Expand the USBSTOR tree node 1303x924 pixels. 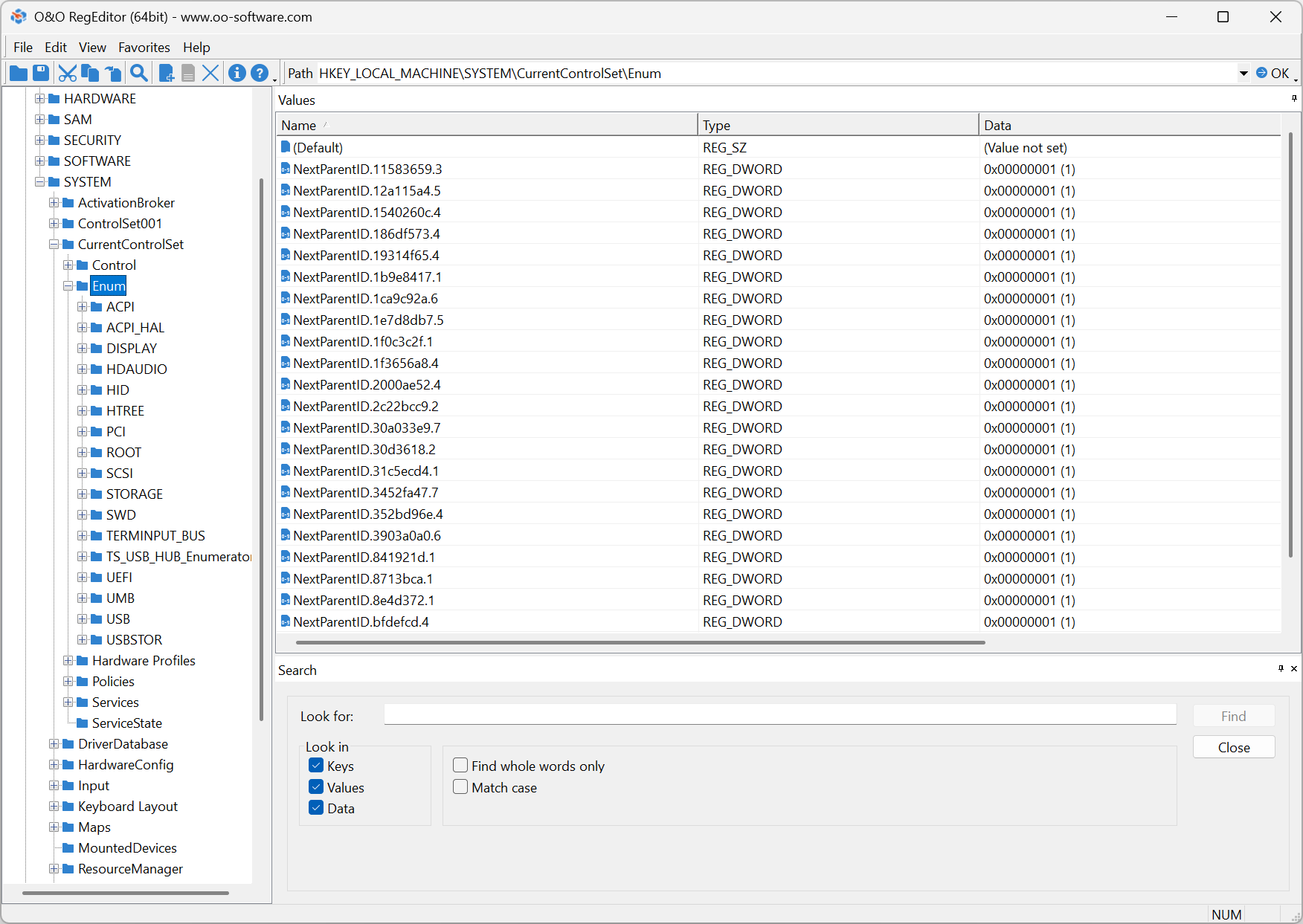82,640
